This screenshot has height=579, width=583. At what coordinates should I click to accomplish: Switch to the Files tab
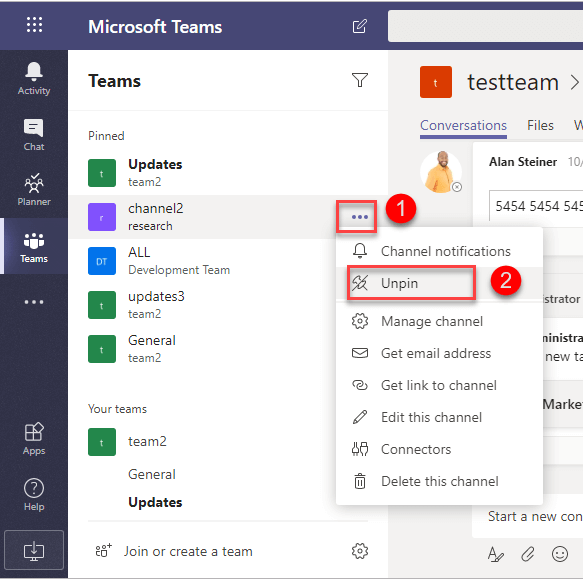tap(540, 125)
